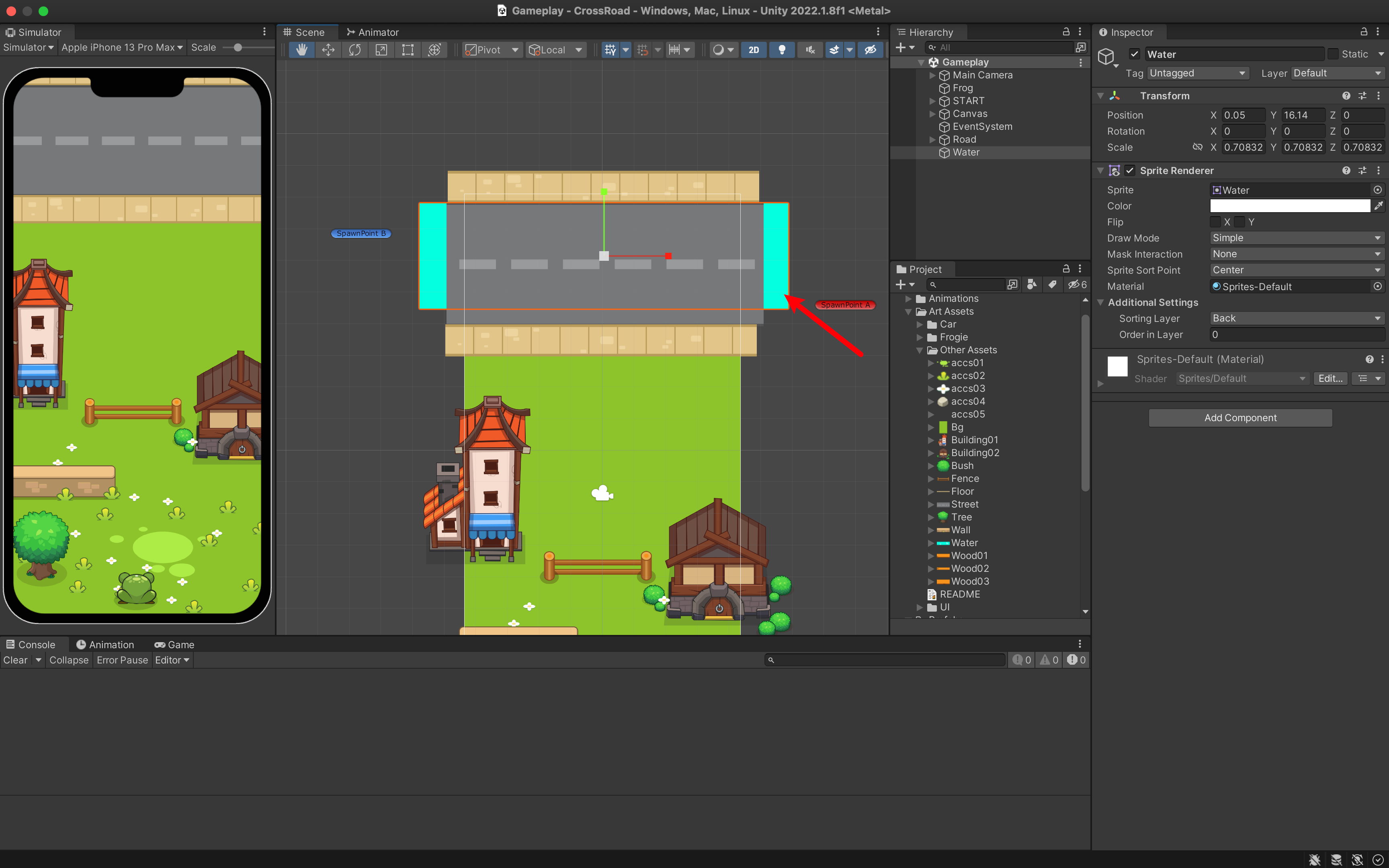Toggle Console Error Pause
Image resolution: width=1389 pixels, height=868 pixels.
122,660
